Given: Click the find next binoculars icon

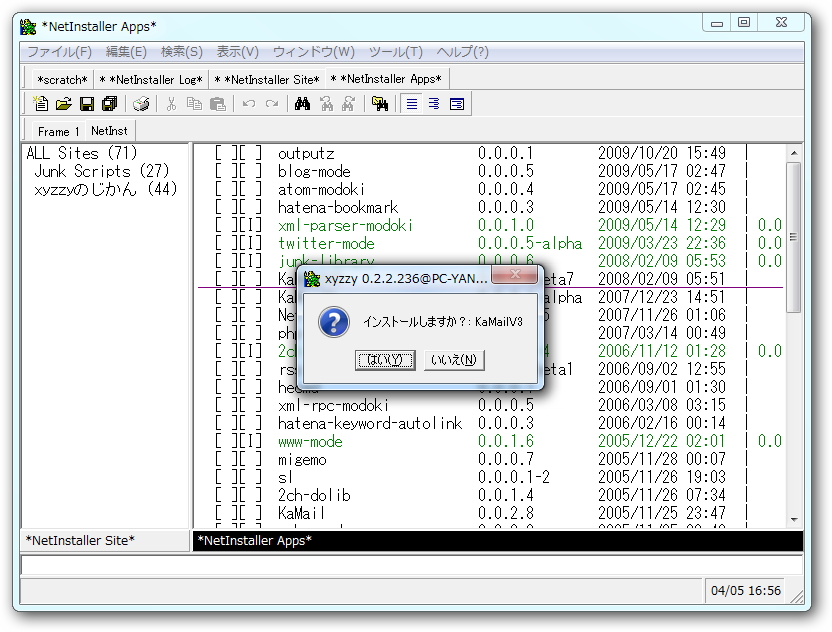Looking at the screenshot, I should [349, 103].
